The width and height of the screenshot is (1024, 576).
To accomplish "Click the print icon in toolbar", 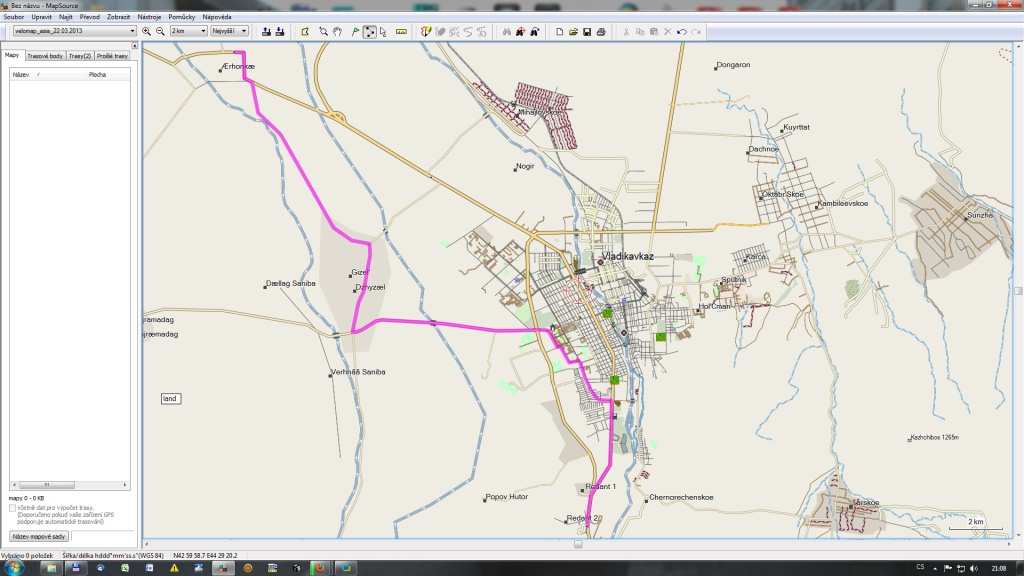I will 601,32.
